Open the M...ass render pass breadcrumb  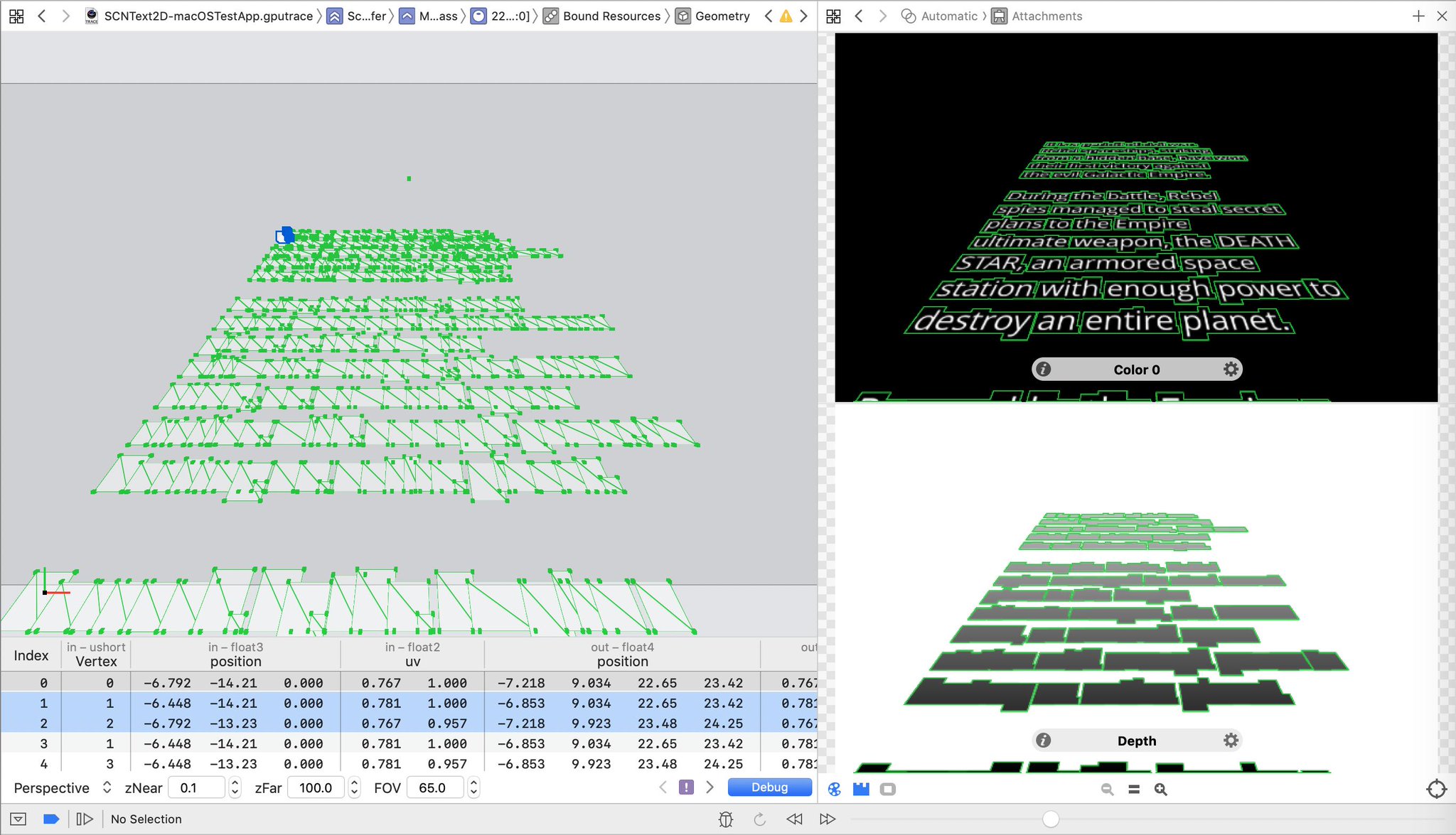[x=429, y=16]
